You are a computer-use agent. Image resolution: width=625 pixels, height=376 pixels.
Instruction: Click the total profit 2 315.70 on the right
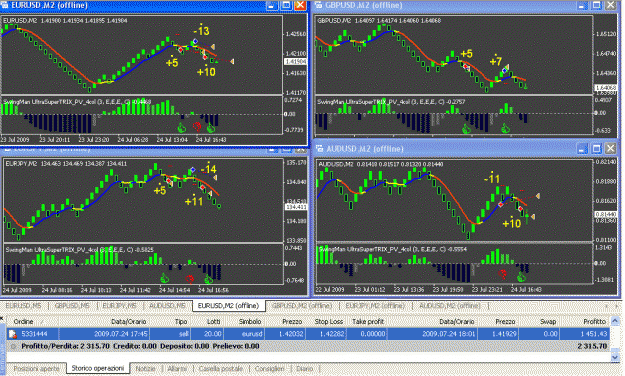click(x=592, y=346)
